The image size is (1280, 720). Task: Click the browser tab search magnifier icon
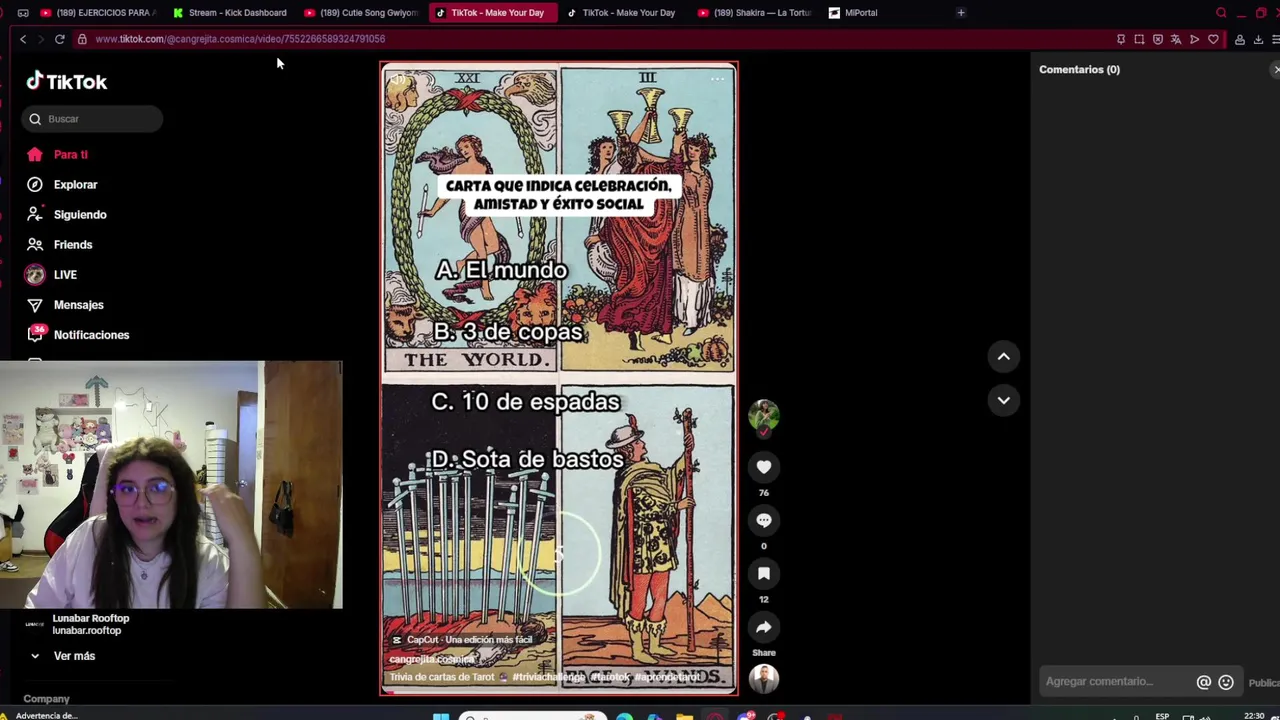[x=1221, y=13]
